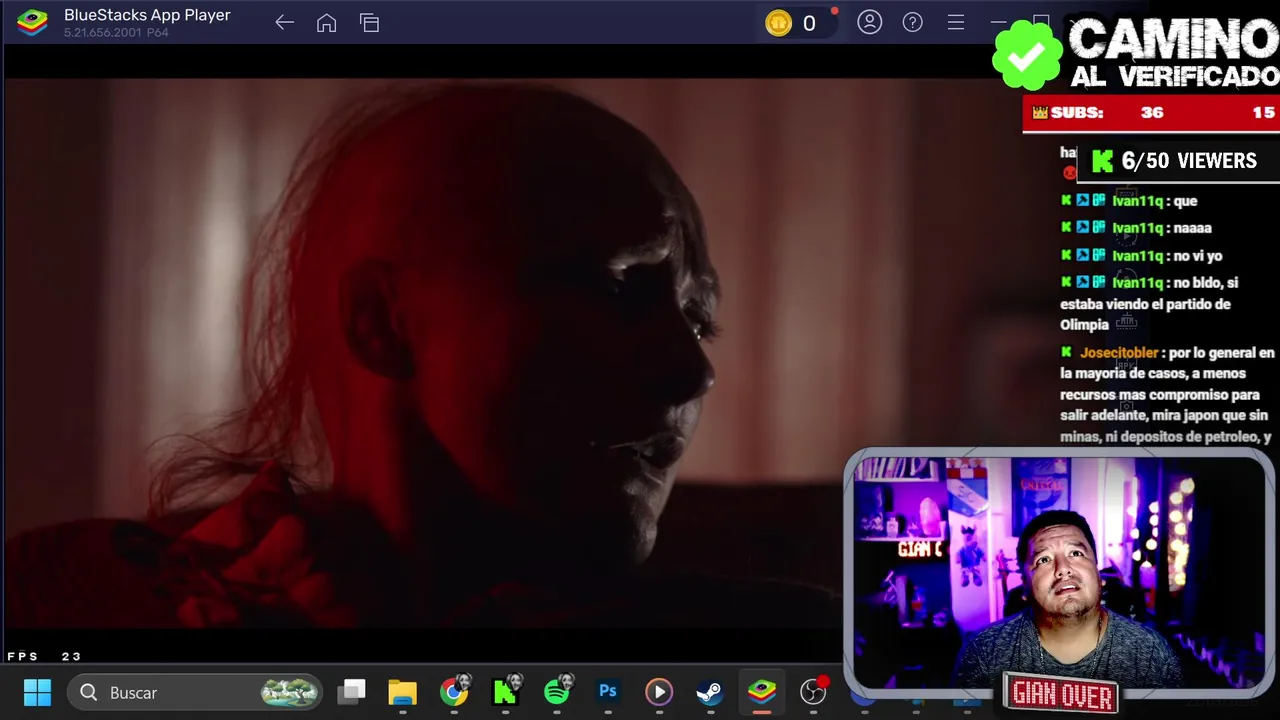1280x720 pixels.
Task: Open BlueStacks help question-mark icon
Action: 913,22
